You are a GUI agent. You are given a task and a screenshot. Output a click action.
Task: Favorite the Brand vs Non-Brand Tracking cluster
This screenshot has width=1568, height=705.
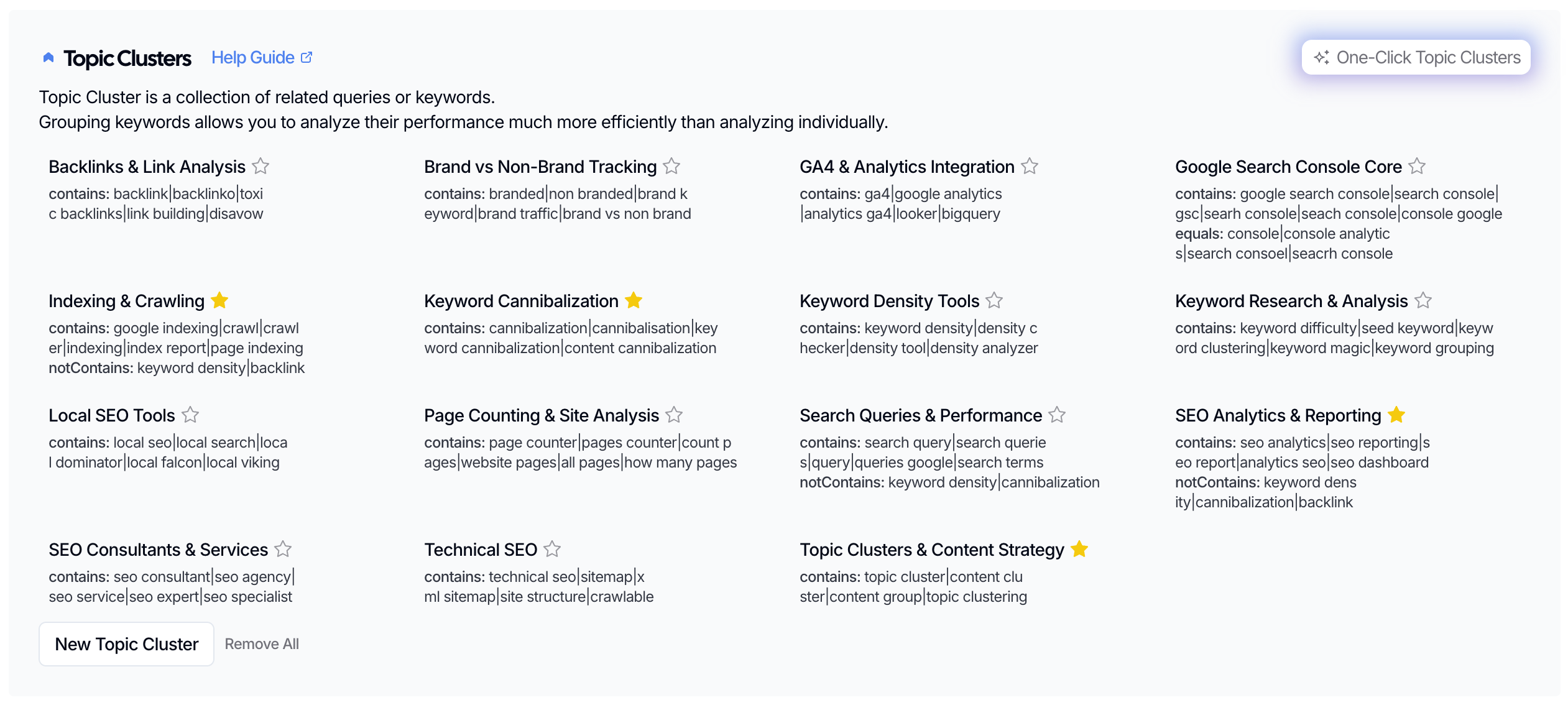pyautogui.click(x=671, y=166)
